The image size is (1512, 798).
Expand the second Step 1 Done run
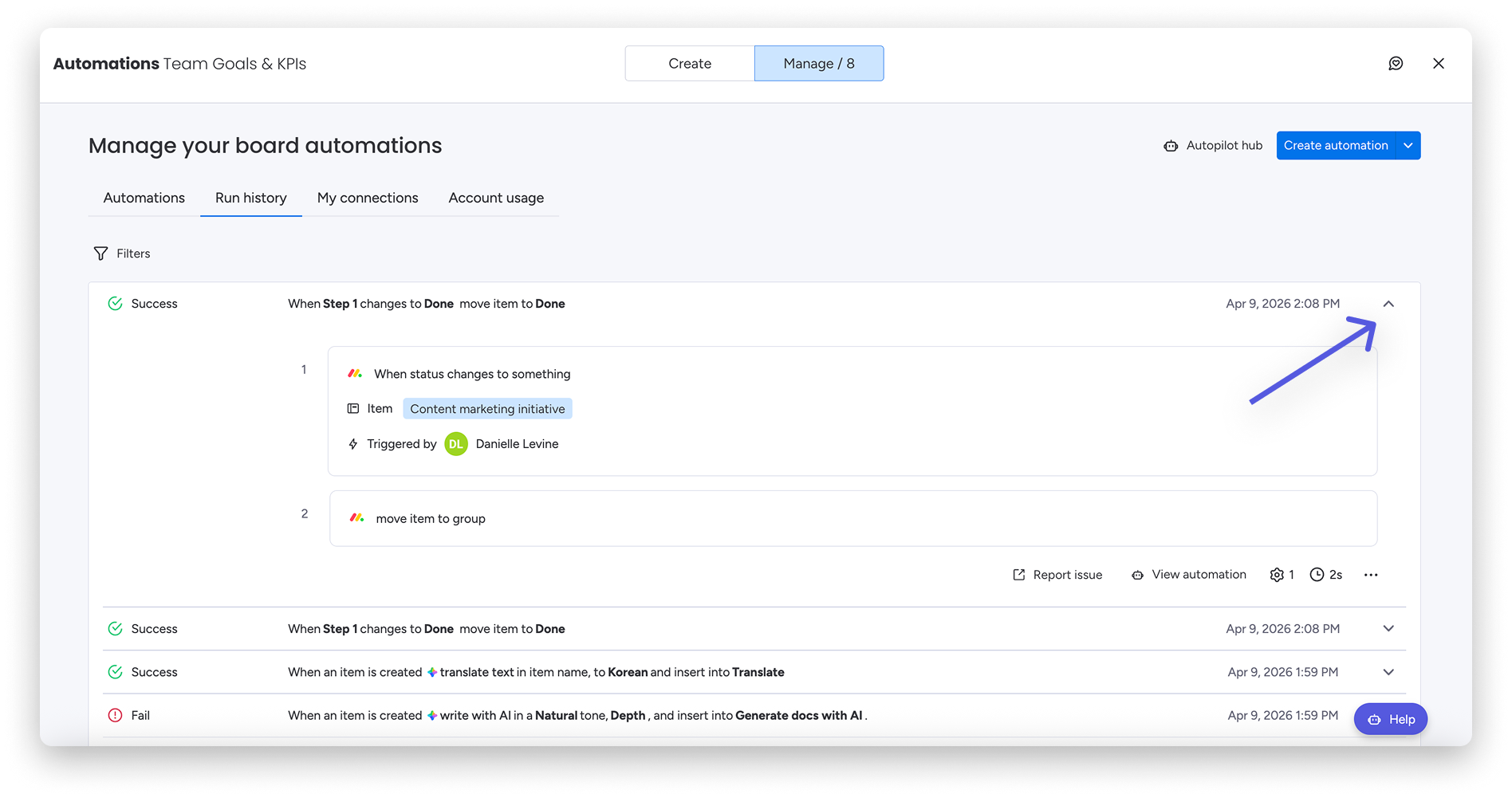1388,629
